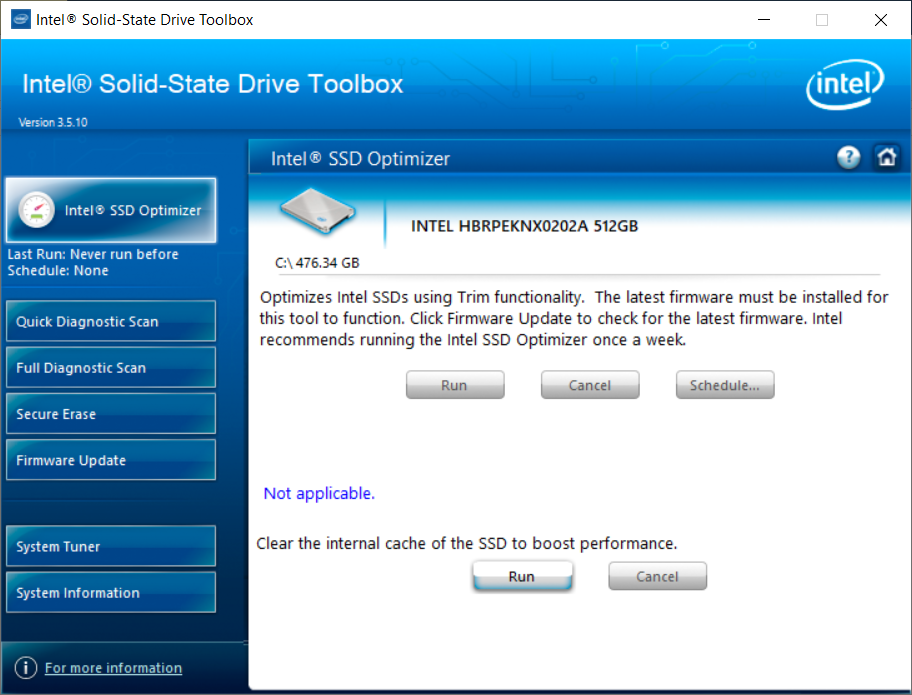Run the internal cache clear
912x695 pixels.
pyautogui.click(x=522, y=576)
